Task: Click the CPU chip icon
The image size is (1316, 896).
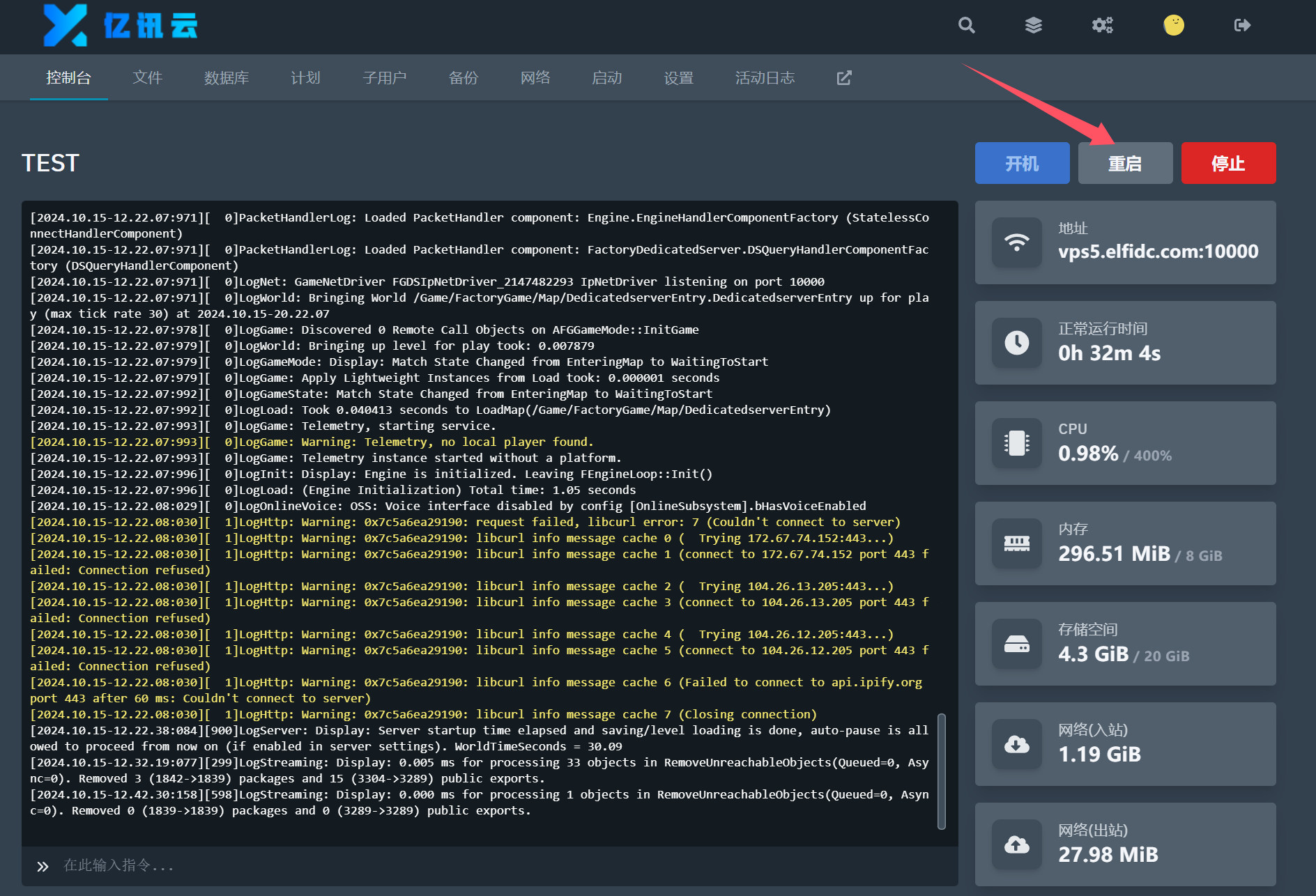Action: (1017, 443)
